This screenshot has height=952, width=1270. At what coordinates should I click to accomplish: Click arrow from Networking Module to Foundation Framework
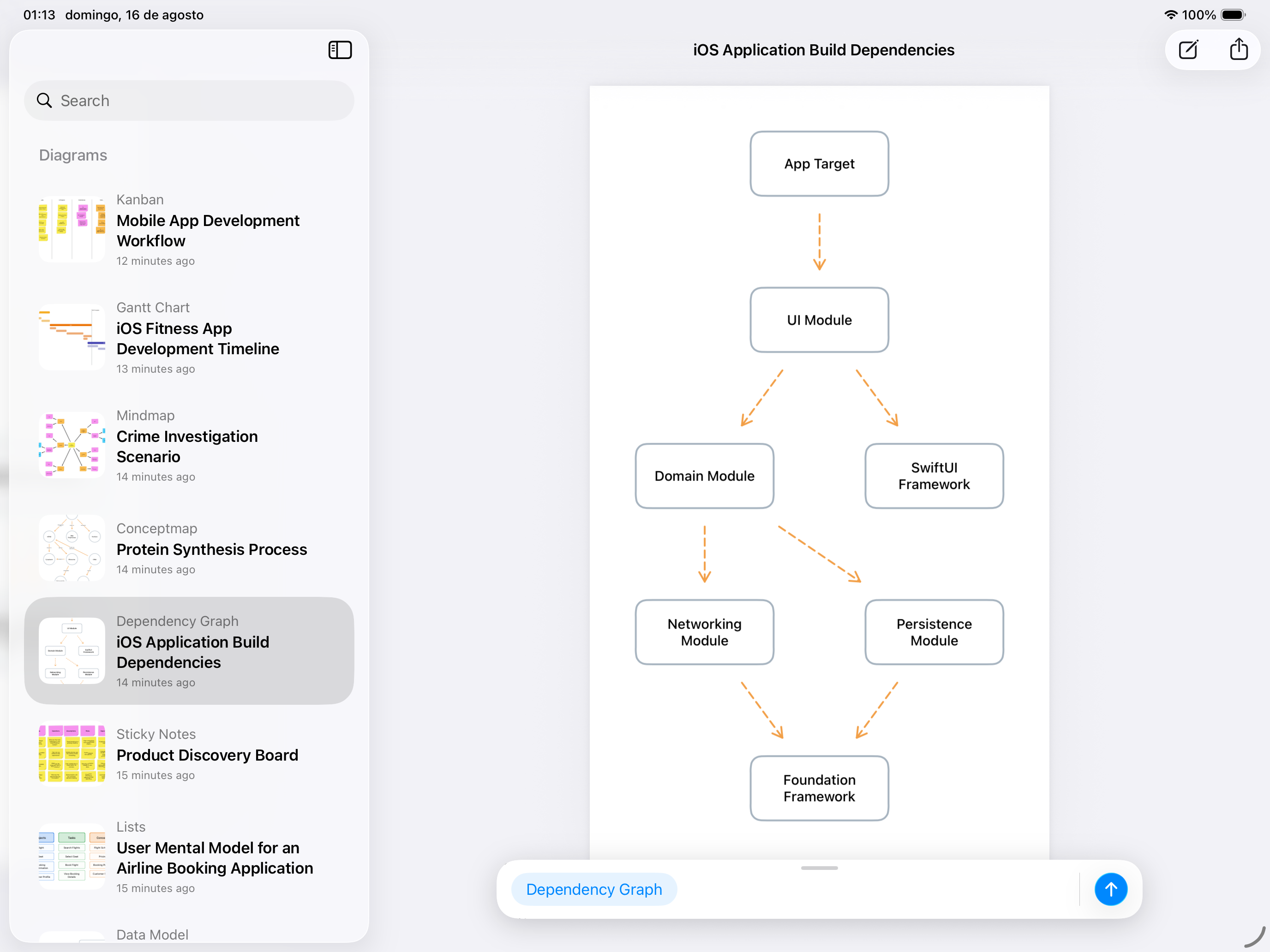[x=762, y=710]
